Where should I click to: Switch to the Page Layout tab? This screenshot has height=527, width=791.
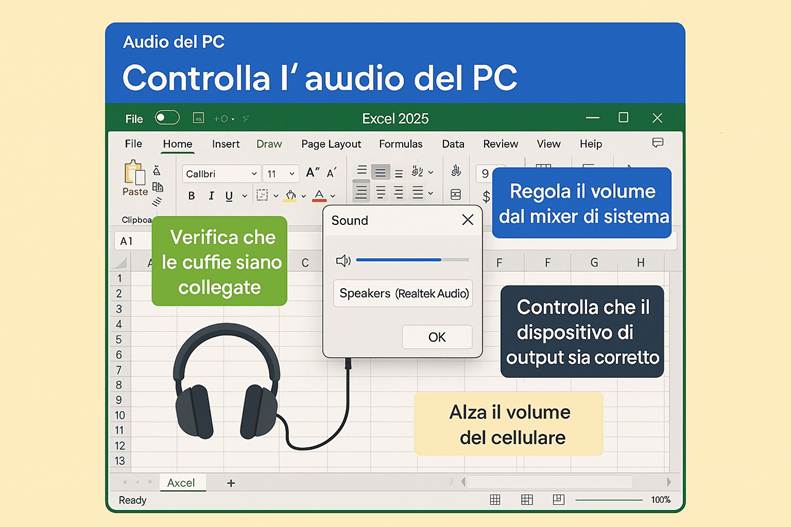(331, 144)
